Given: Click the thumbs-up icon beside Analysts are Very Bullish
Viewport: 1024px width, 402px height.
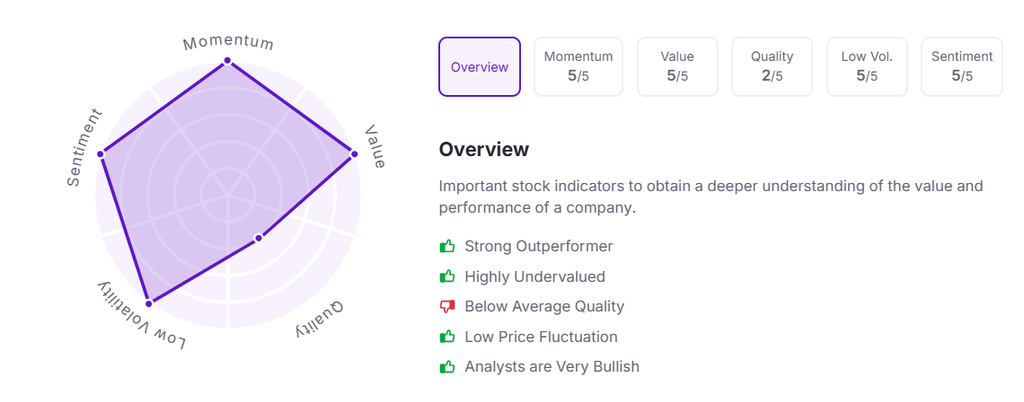Looking at the screenshot, I should pyautogui.click(x=447, y=367).
